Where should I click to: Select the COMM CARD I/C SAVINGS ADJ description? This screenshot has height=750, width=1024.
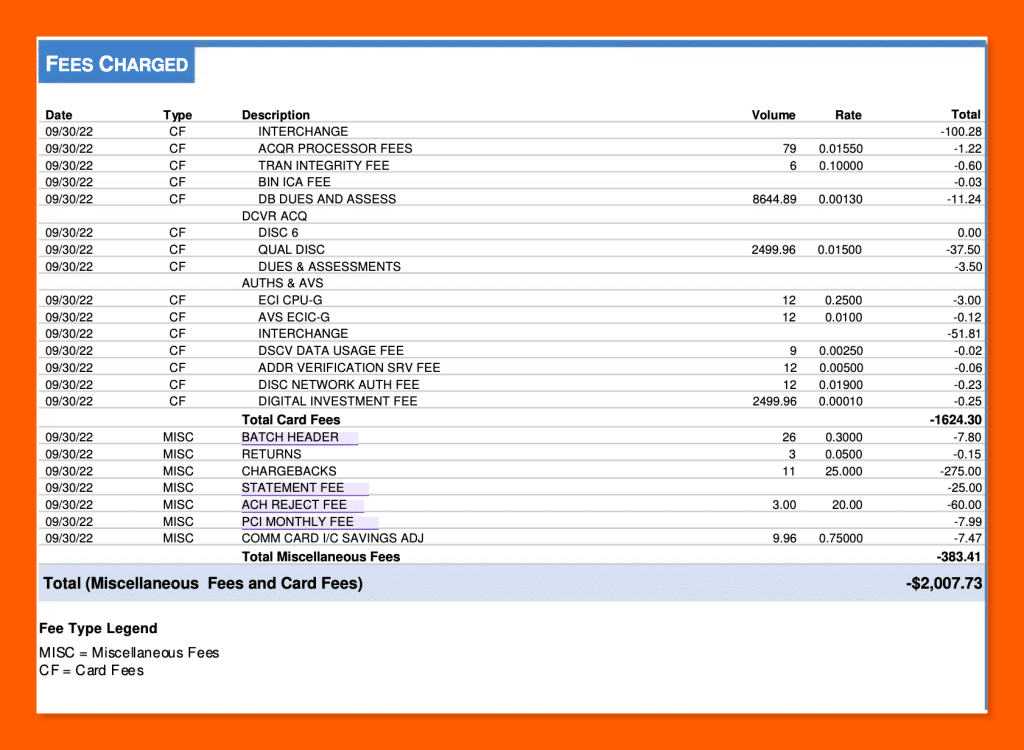click(x=332, y=538)
